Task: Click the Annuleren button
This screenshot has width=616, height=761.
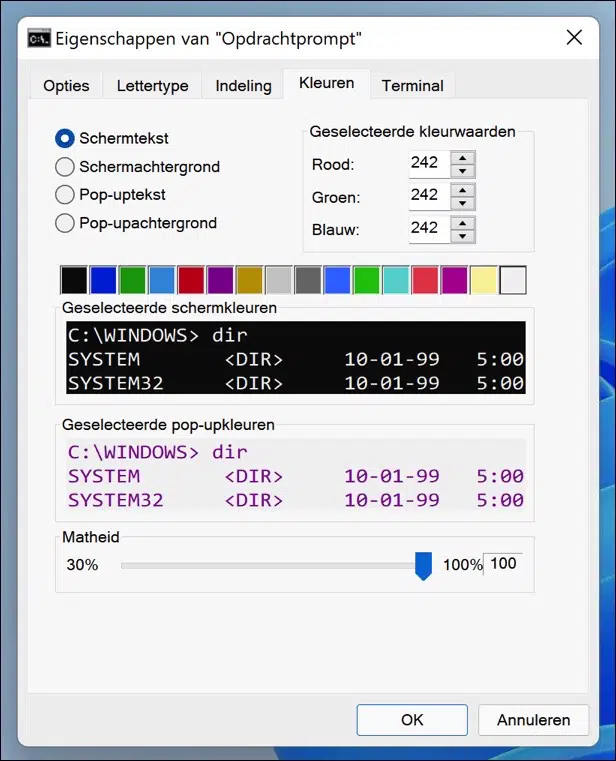Action: 533,720
